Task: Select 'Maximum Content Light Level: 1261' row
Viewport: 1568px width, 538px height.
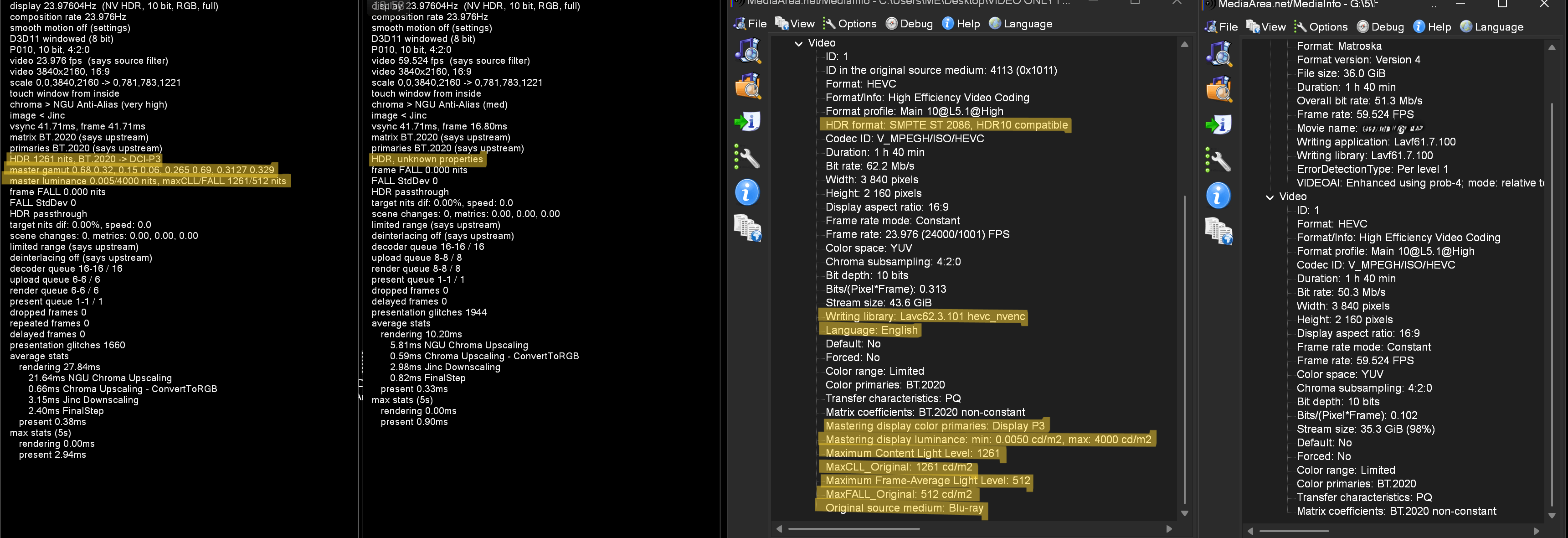Action: point(912,453)
